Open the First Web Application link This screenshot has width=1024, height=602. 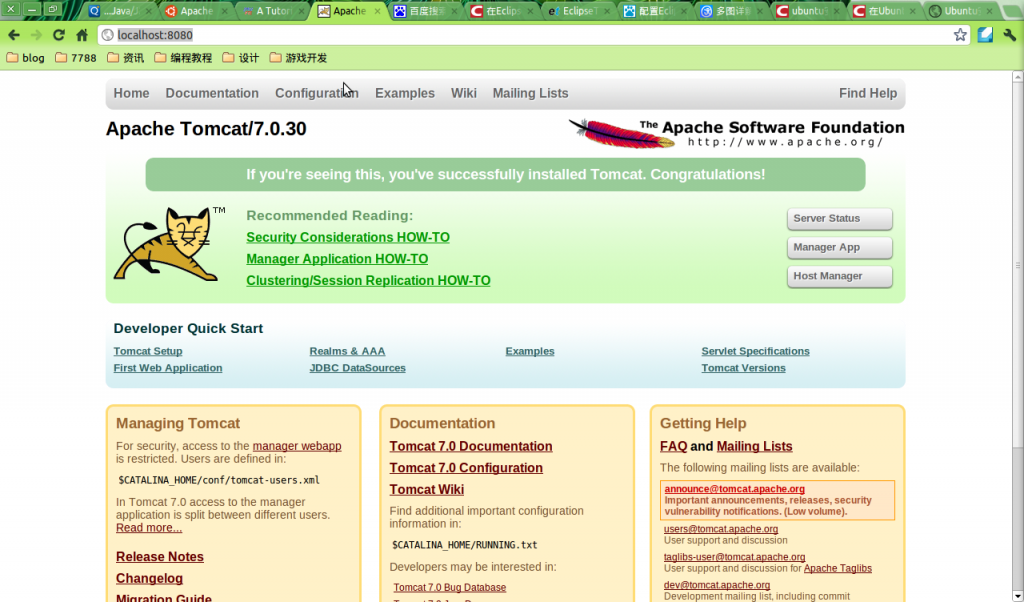pos(168,368)
